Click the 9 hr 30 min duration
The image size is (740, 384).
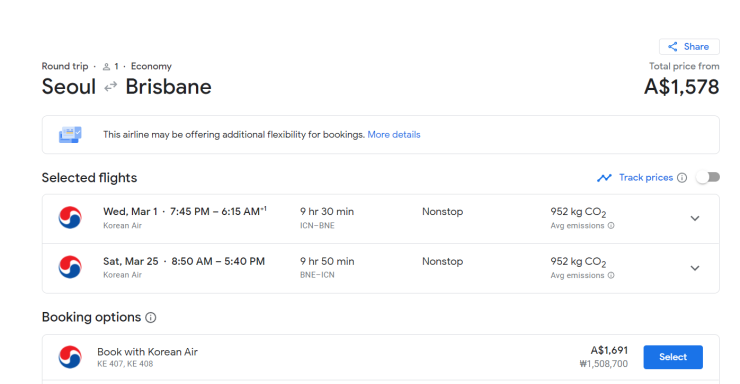coord(327,211)
